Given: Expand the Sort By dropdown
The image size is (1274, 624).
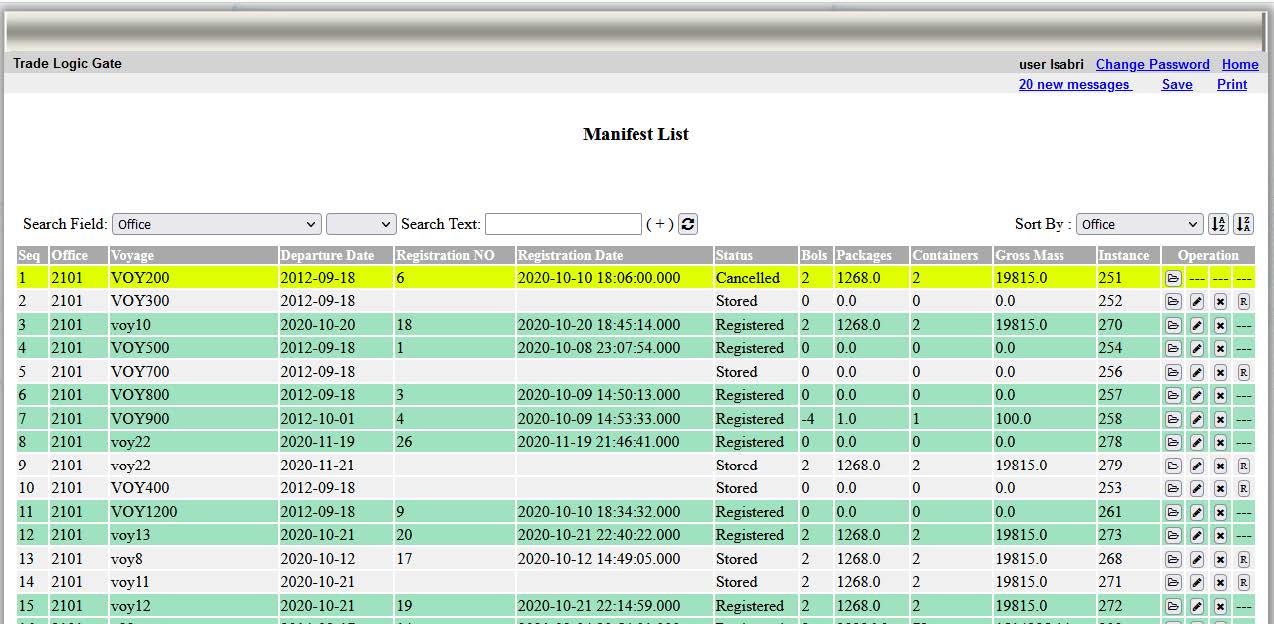Looking at the screenshot, I should [1139, 224].
